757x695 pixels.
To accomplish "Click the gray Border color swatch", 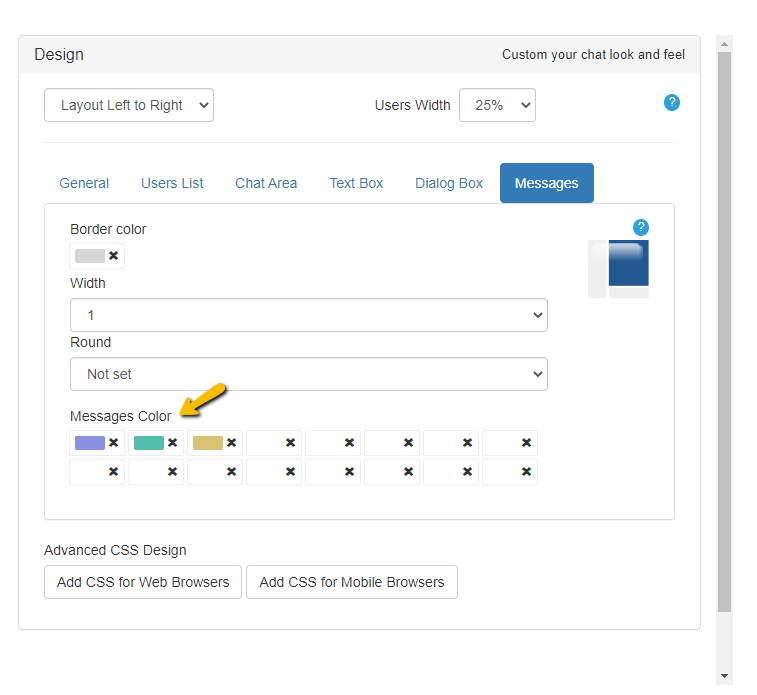I will point(89,256).
